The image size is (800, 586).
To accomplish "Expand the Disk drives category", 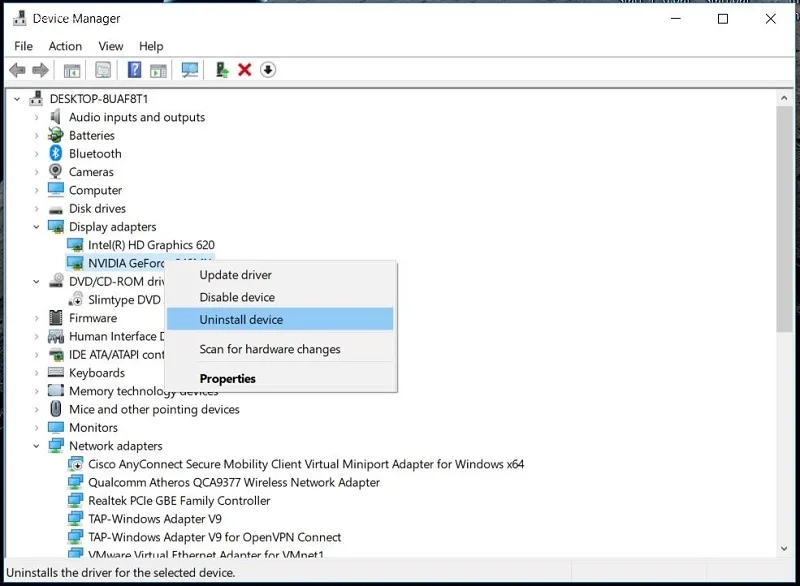I will point(36,209).
